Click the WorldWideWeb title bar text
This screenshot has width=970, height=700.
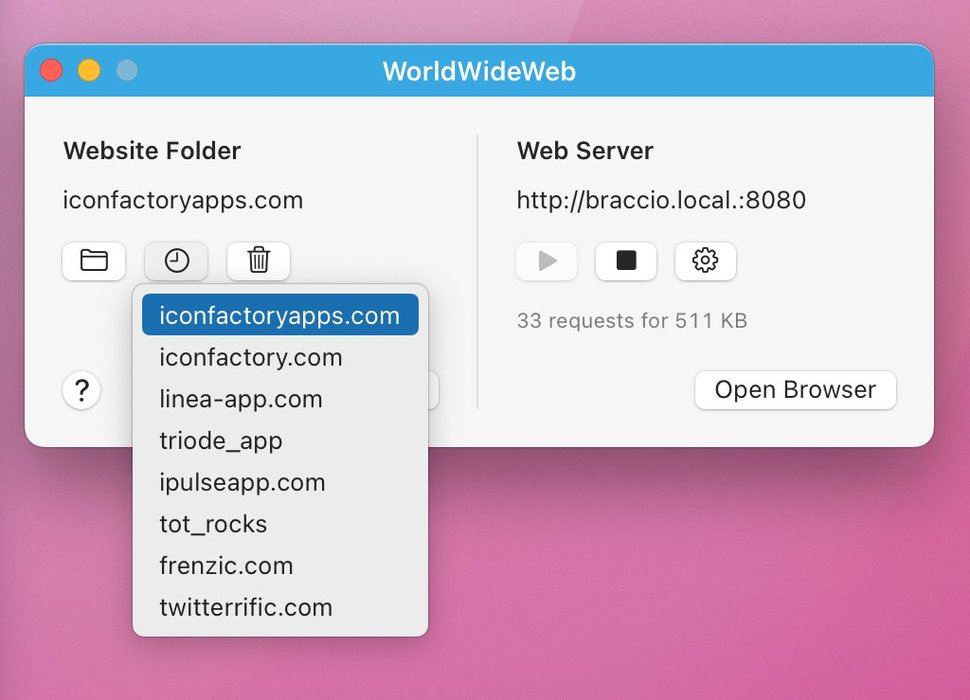[479, 72]
